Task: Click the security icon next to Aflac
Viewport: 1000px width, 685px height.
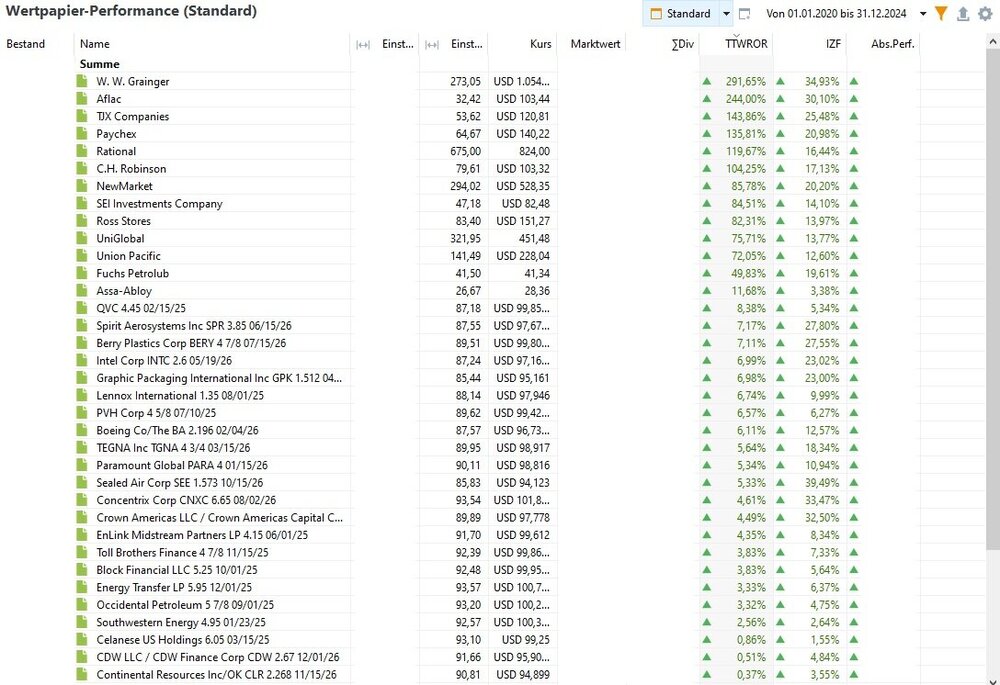Action: coord(82,98)
